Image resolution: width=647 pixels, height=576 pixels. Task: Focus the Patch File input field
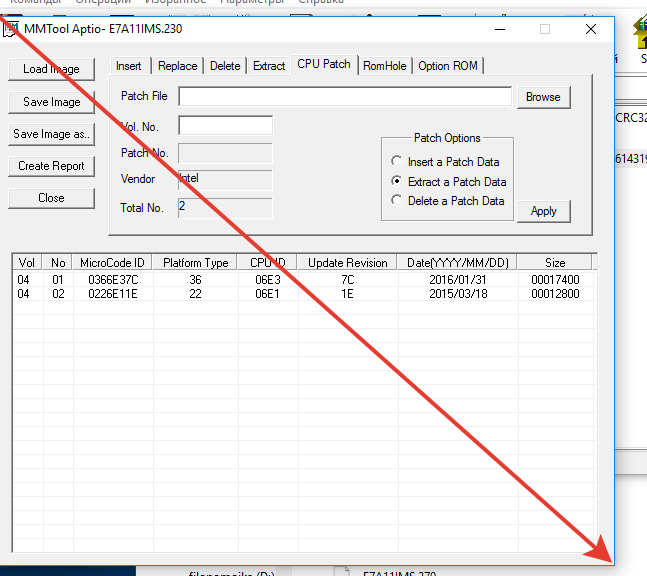coord(345,97)
